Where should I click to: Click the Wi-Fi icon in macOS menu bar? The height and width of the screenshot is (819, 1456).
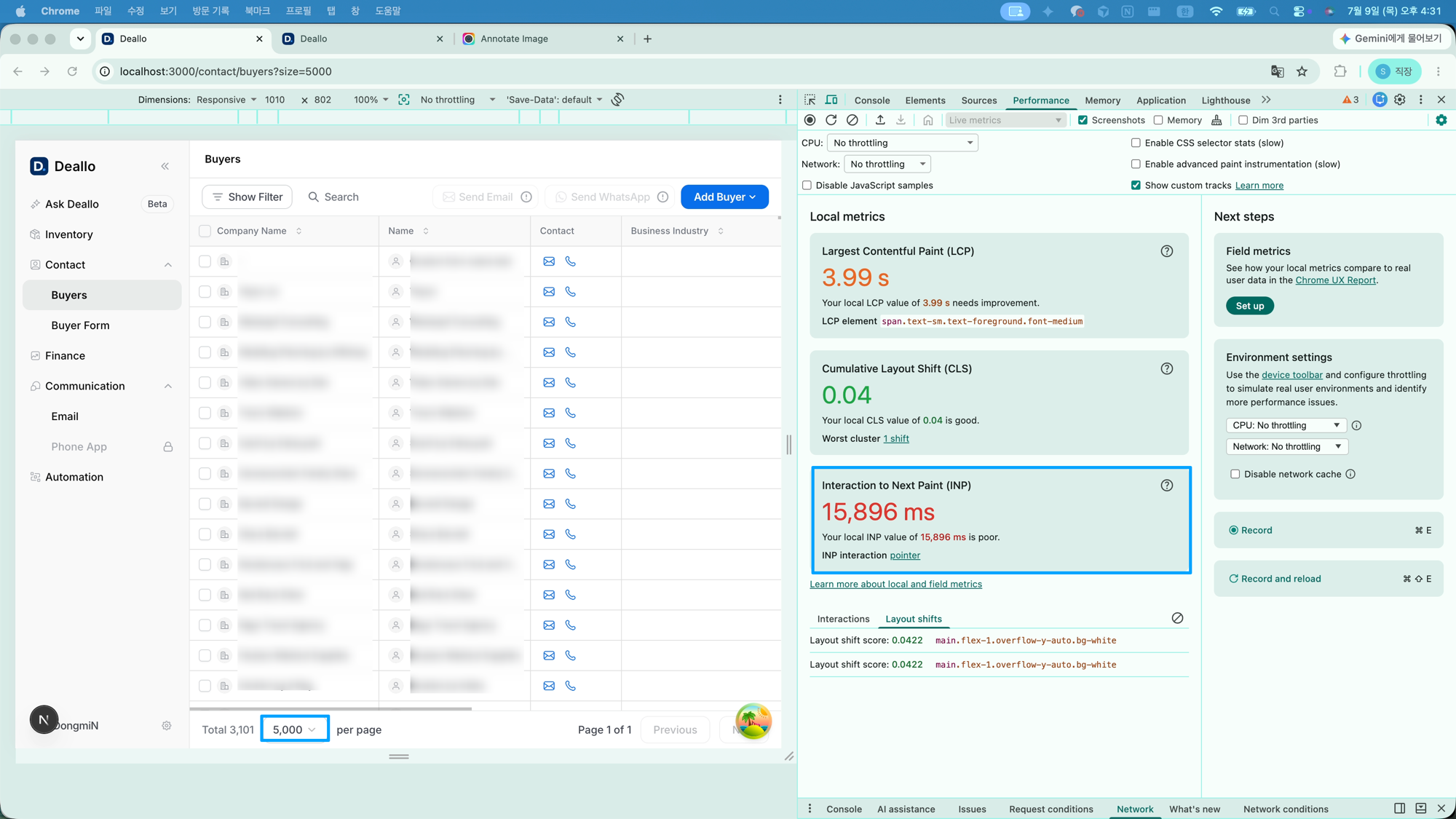(x=1216, y=11)
